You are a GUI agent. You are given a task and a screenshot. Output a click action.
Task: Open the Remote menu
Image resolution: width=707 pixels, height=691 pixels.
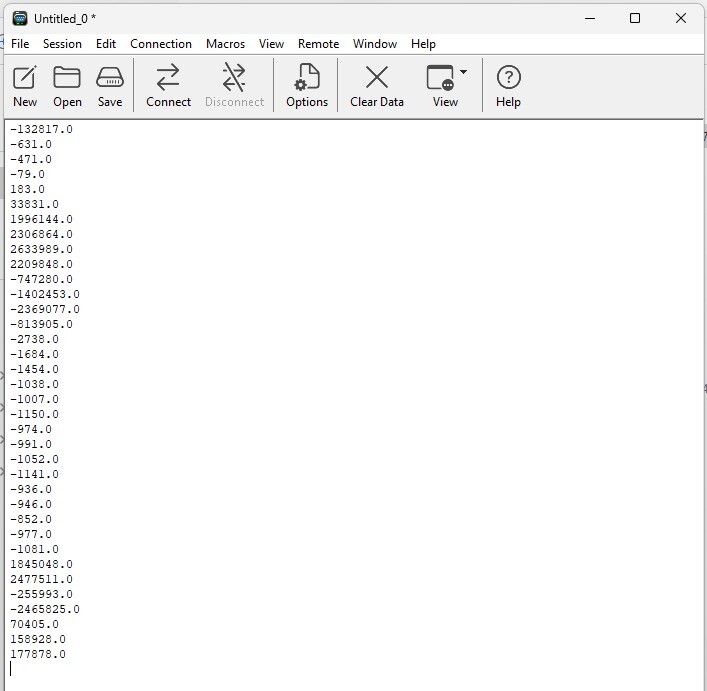coord(318,44)
